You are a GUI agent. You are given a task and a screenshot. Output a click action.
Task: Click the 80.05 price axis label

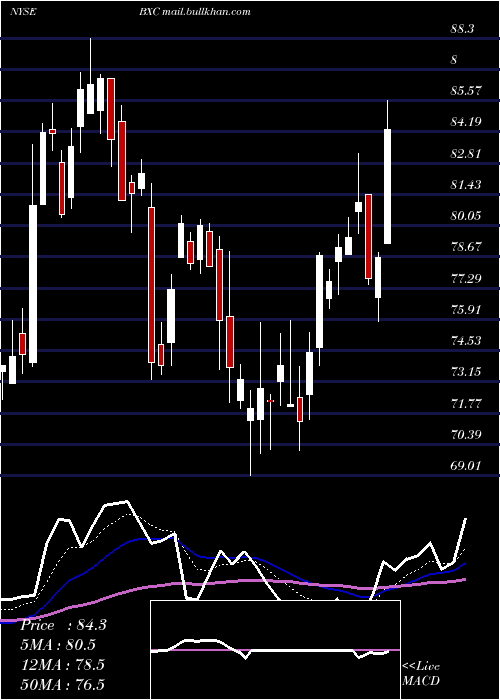point(467,216)
